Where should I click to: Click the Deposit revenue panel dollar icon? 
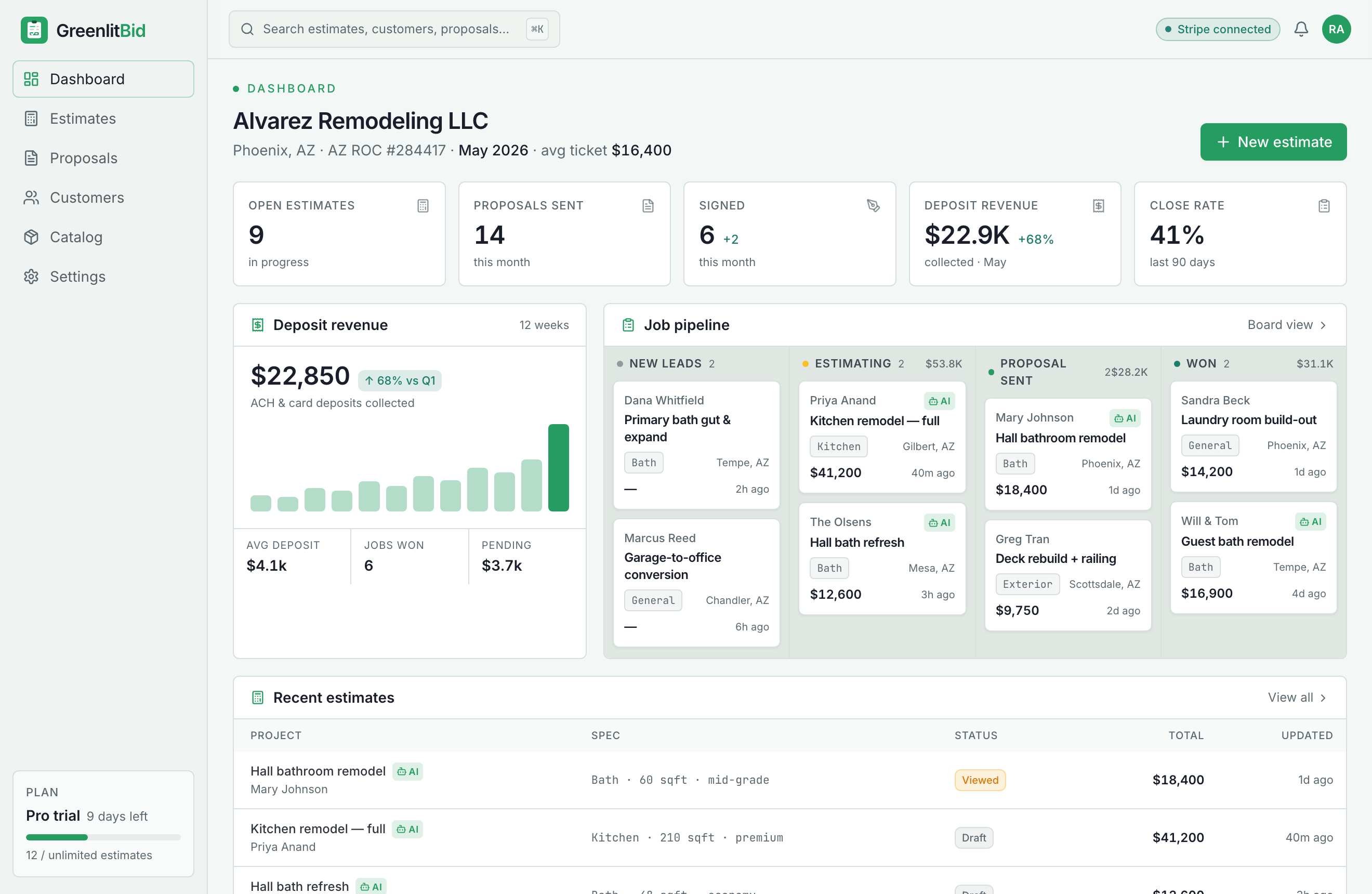258,325
